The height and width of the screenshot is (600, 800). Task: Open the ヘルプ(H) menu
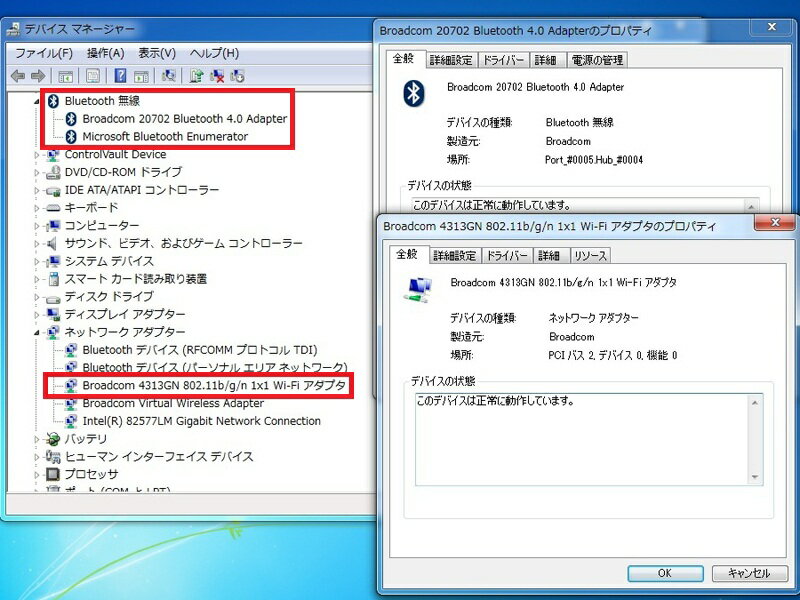(214, 54)
